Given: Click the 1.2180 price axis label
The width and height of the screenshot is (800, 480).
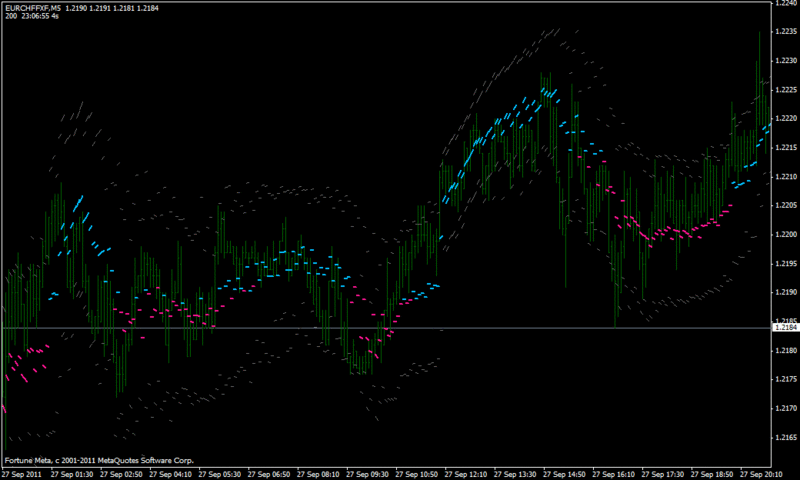Looking at the screenshot, I should [x=786, y=350].
